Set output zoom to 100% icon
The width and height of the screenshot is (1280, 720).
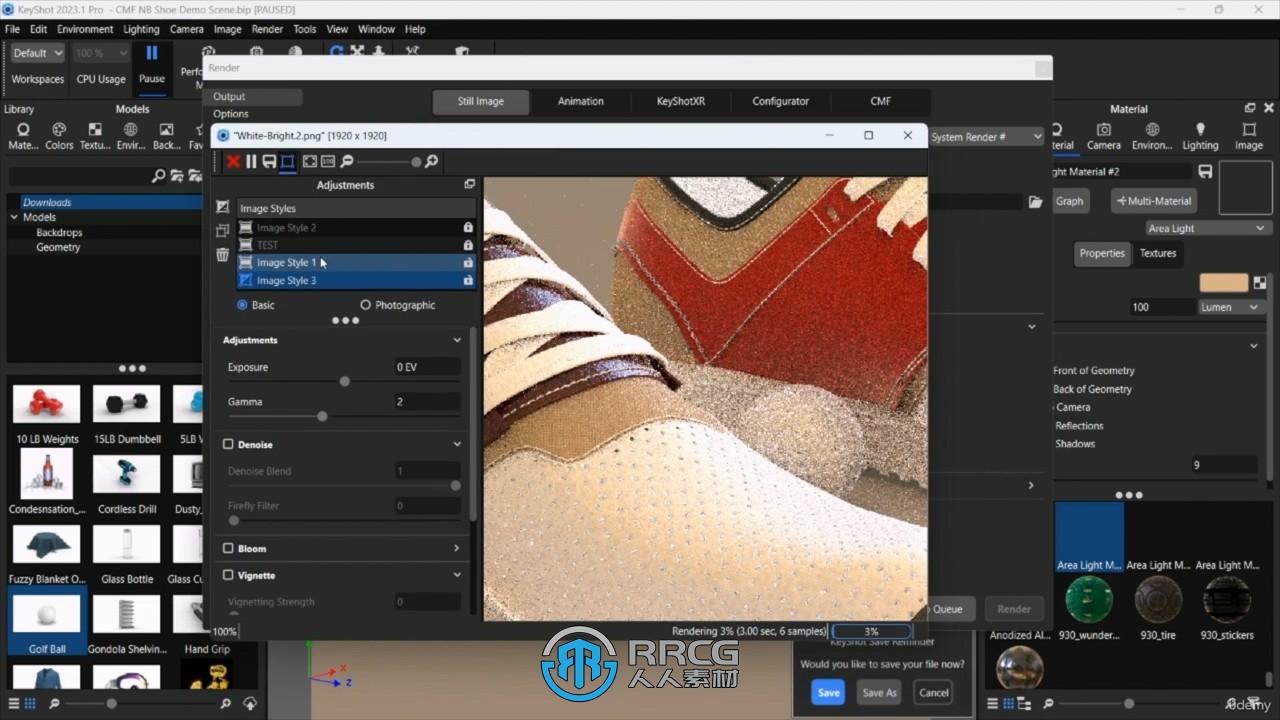[x=328, y=161]
